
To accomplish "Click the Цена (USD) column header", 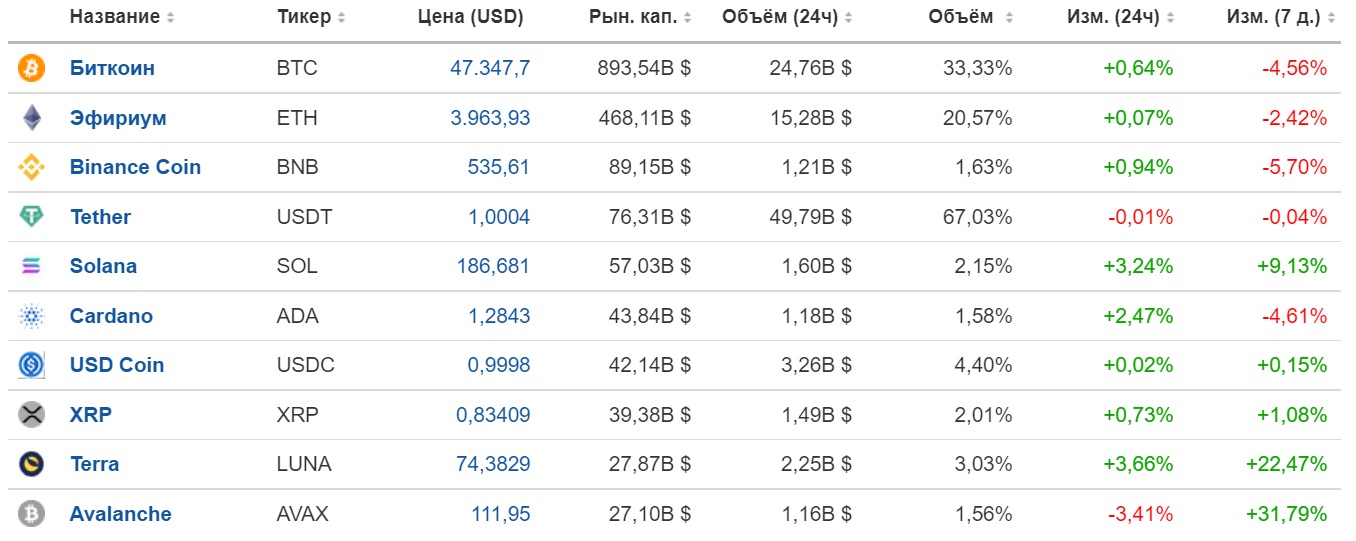I will pyautogui.click(x=470, y=18).
